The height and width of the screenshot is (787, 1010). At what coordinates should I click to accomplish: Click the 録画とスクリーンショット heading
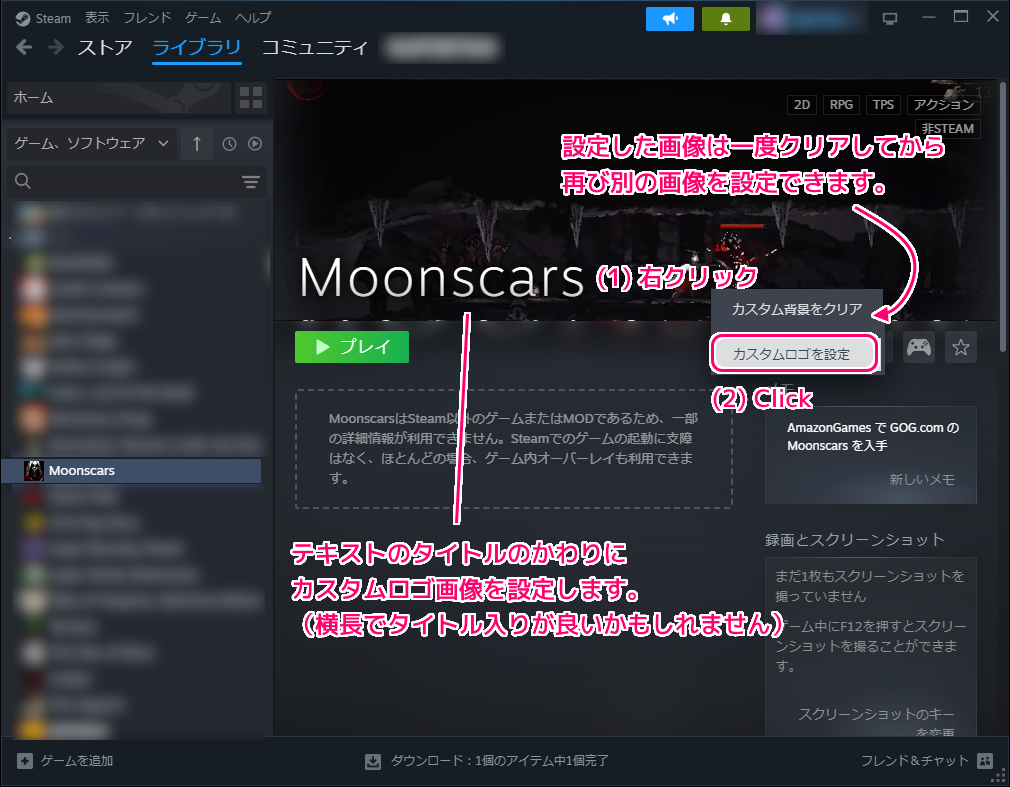(854, 540)
